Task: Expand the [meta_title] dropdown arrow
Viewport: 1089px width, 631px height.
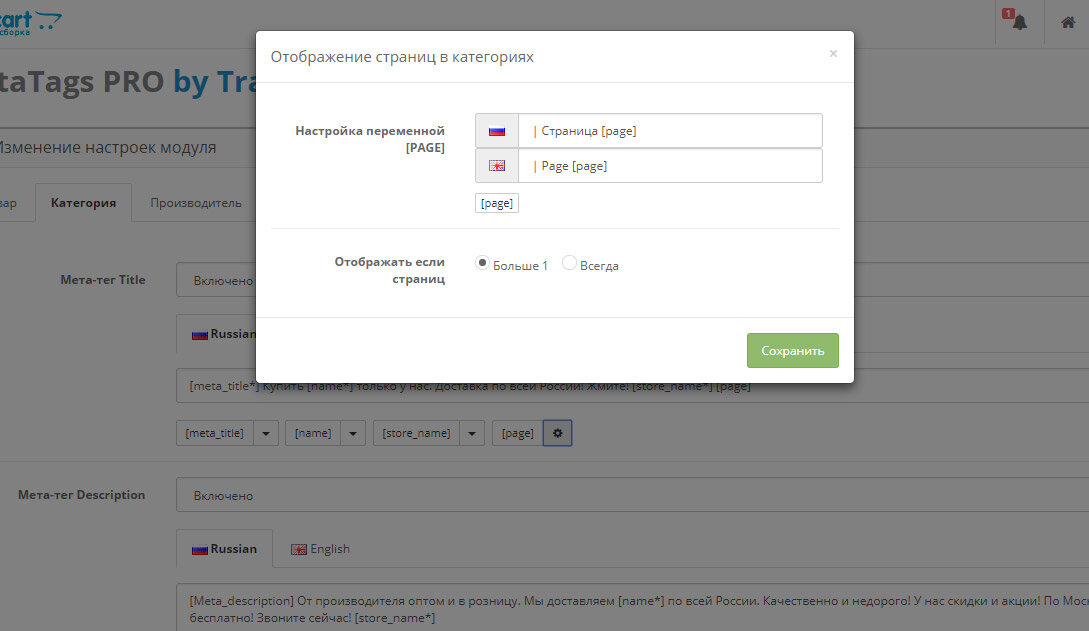Action: click(265, 433)
